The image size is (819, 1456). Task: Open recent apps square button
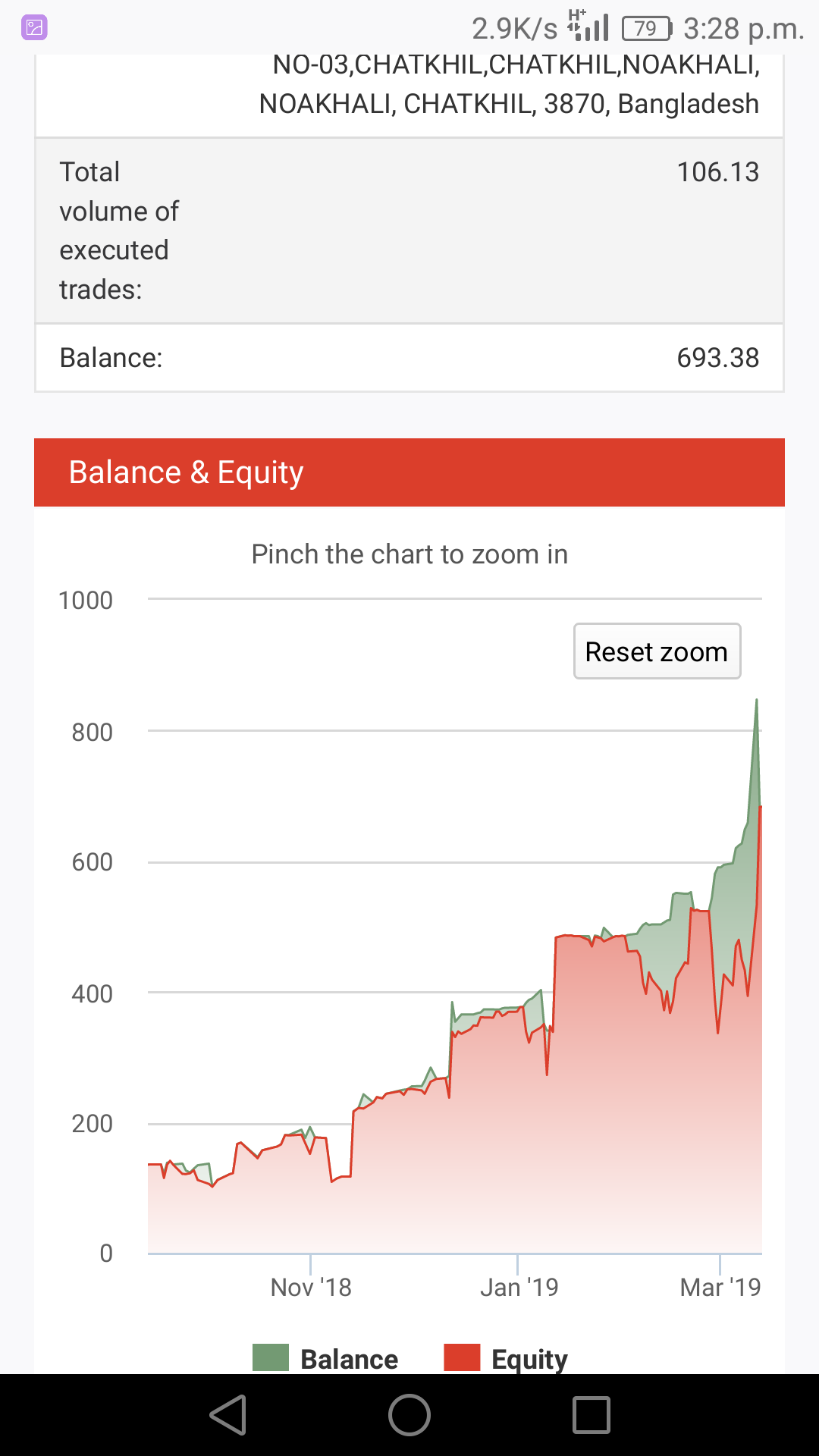tap(591, 1415)
